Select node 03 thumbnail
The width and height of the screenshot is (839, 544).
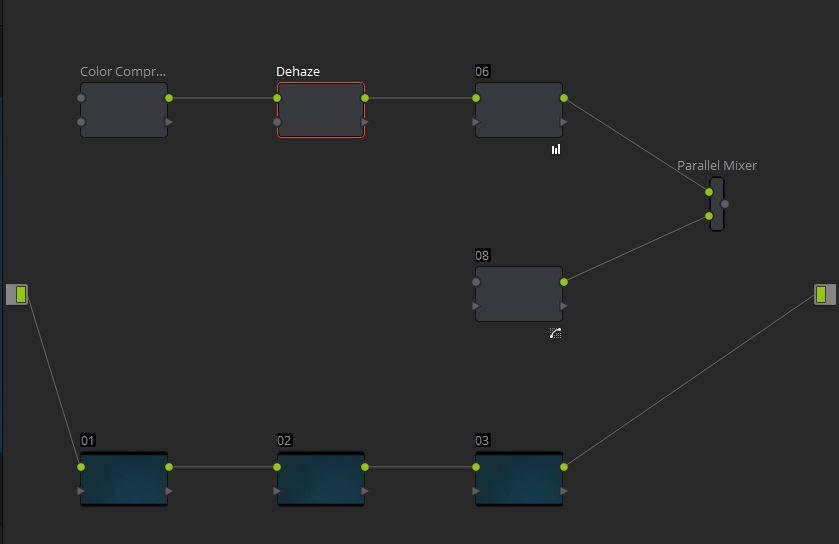pos(519,479)
